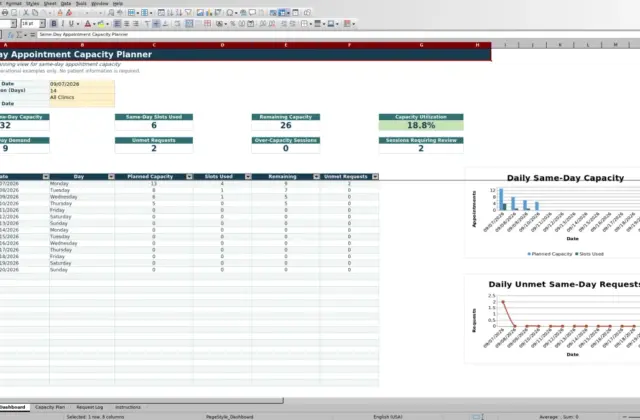
Task: Toggle Italic formatting
Action: coord(62,24)
